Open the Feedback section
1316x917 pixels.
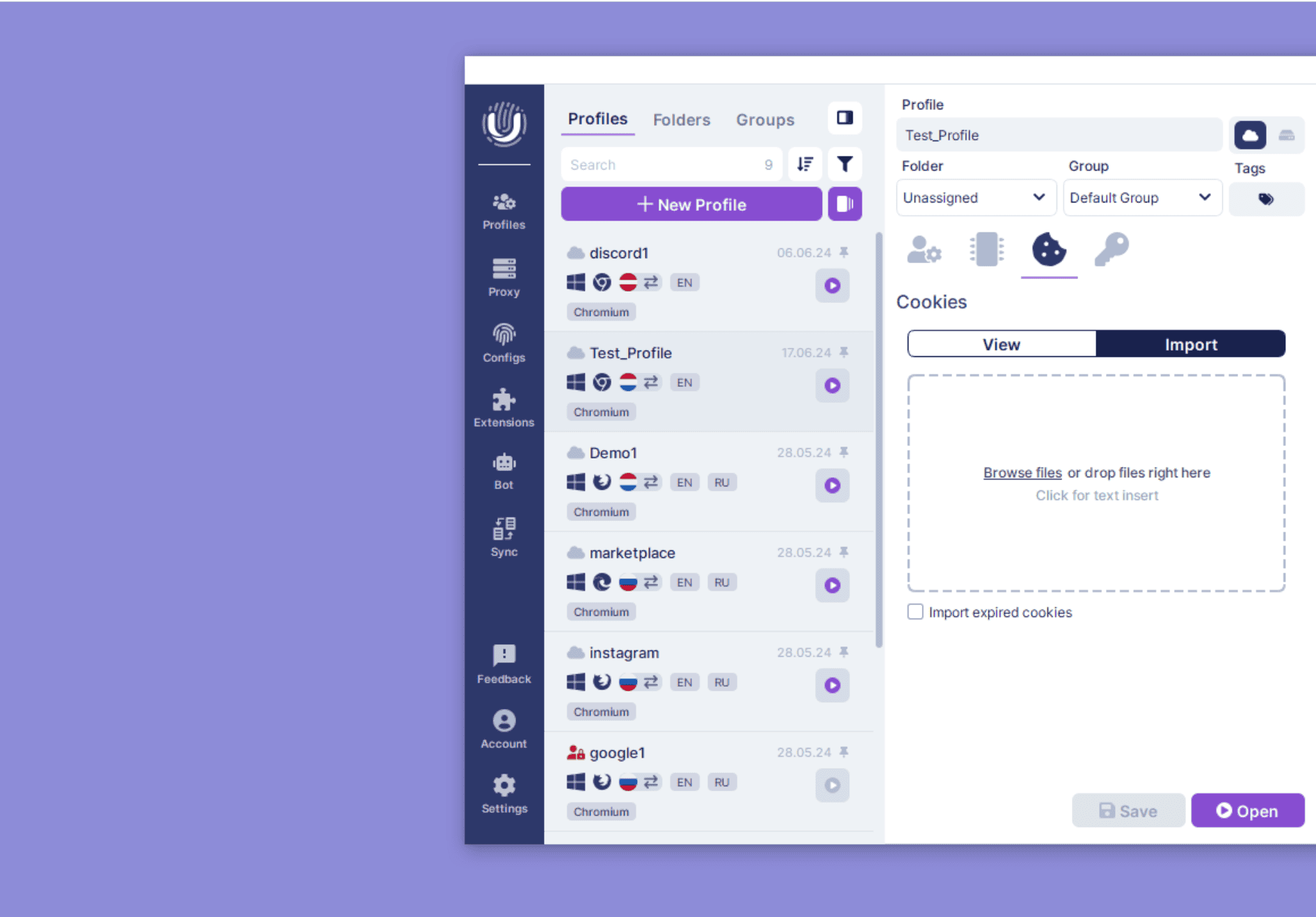[504, 664]
